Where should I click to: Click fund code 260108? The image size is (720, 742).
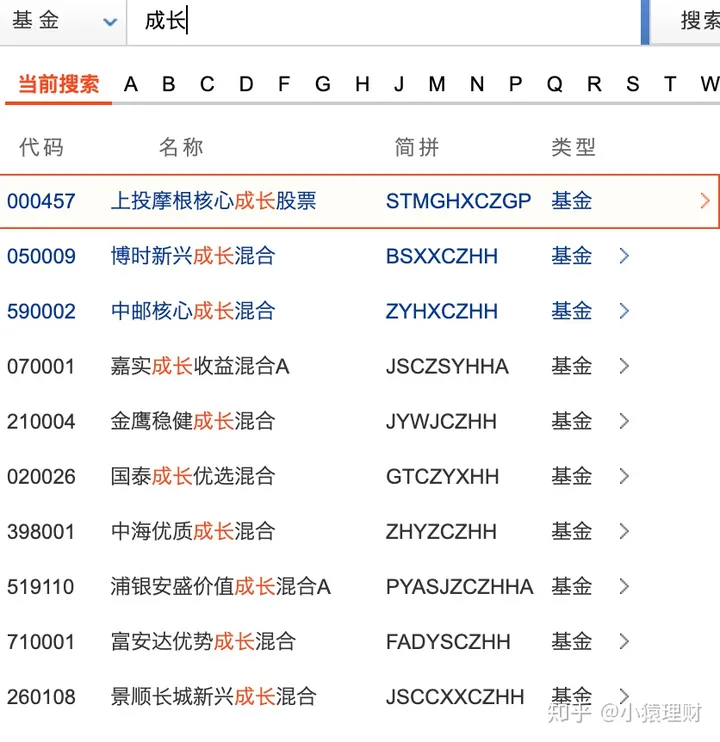pos(41,697)
